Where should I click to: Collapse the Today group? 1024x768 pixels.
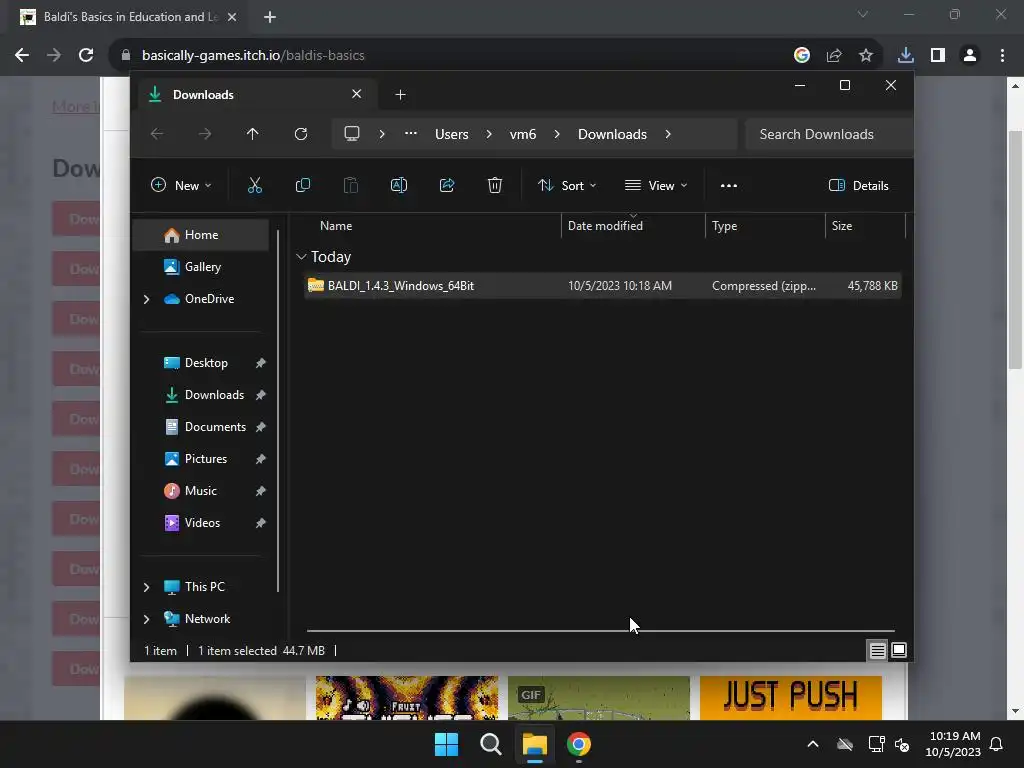pyautogui.click(x=301, y=257)
